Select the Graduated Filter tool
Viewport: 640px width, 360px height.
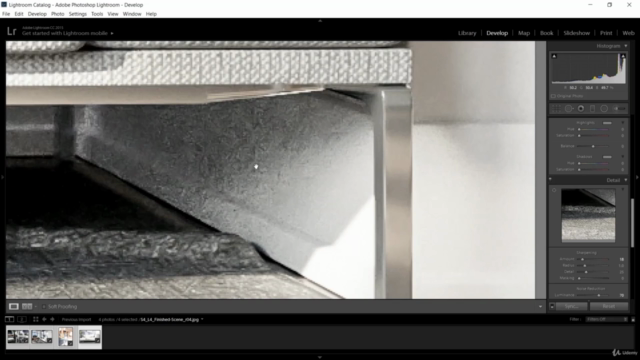[x=592, y=109]
